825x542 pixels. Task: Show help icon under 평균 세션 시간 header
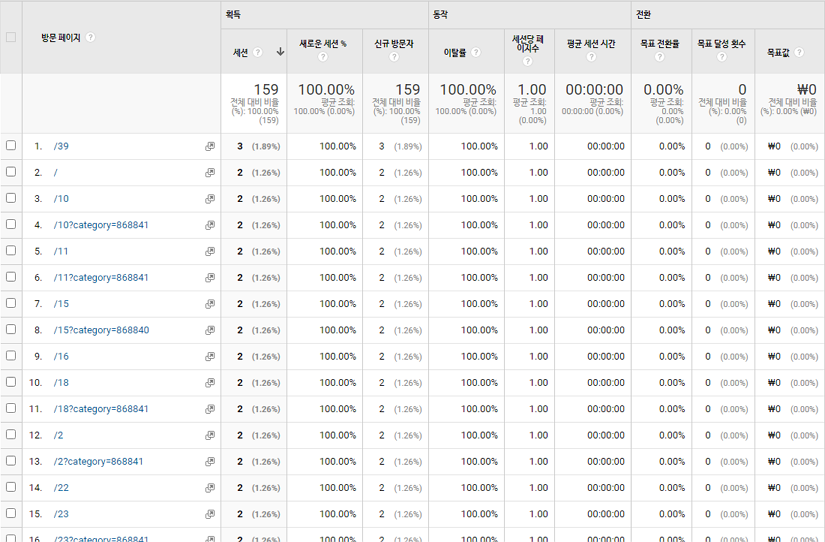[591, 56]
